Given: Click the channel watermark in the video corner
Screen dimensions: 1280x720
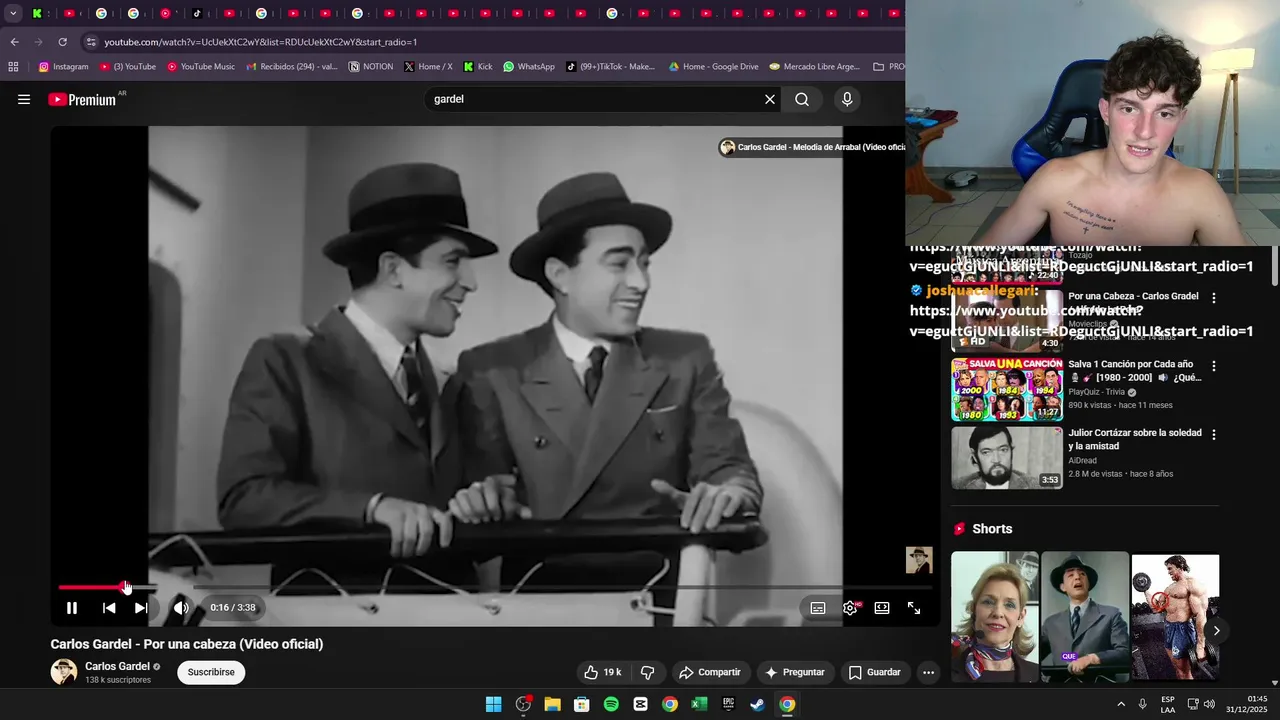Looking at the screenshot, I should (919, 560).
